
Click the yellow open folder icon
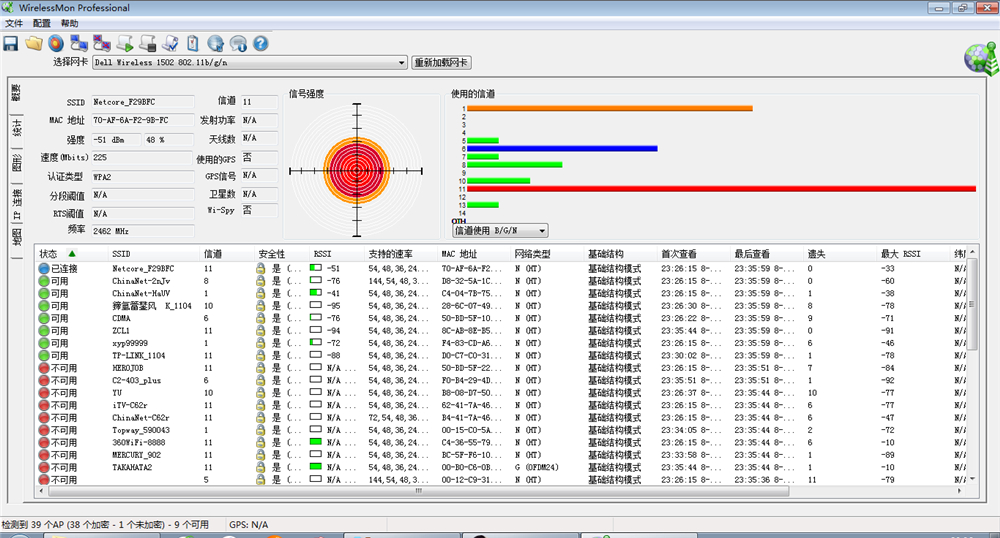pyautogui.click(x=33, y=43)
